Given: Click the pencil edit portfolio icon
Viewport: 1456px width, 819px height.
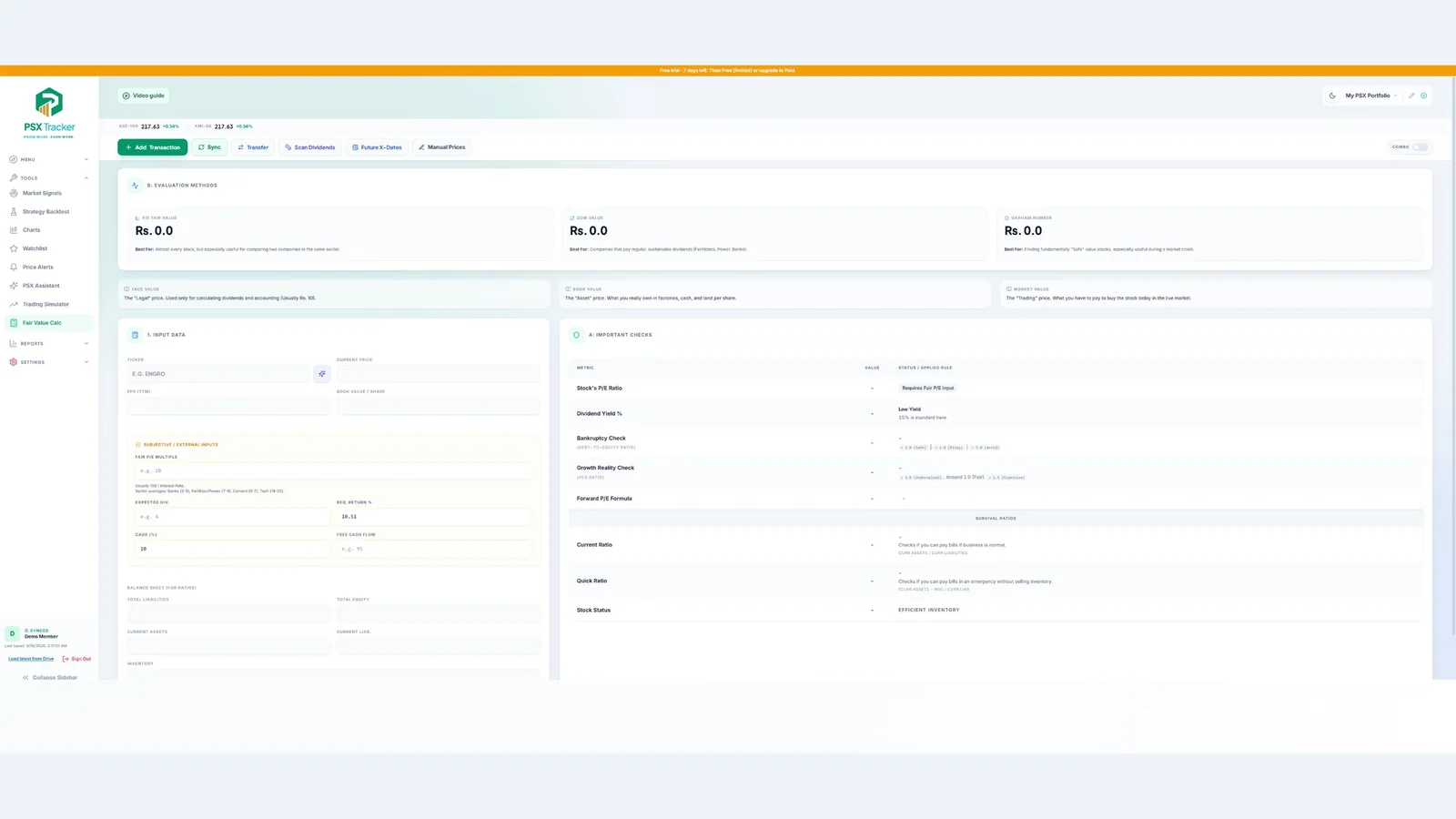Looking at the screenshot, I should tap(1411, 96).
